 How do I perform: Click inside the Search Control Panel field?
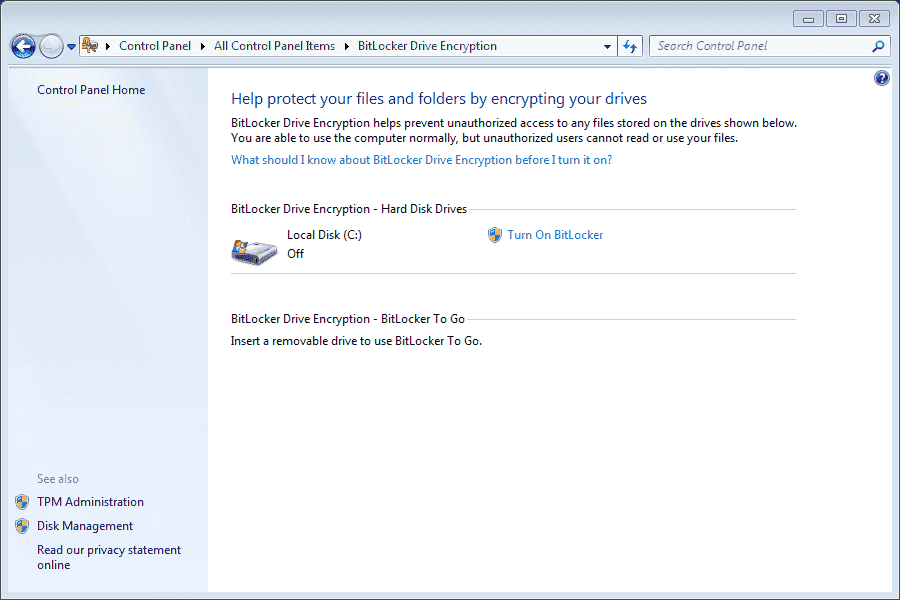coord(760,45)
